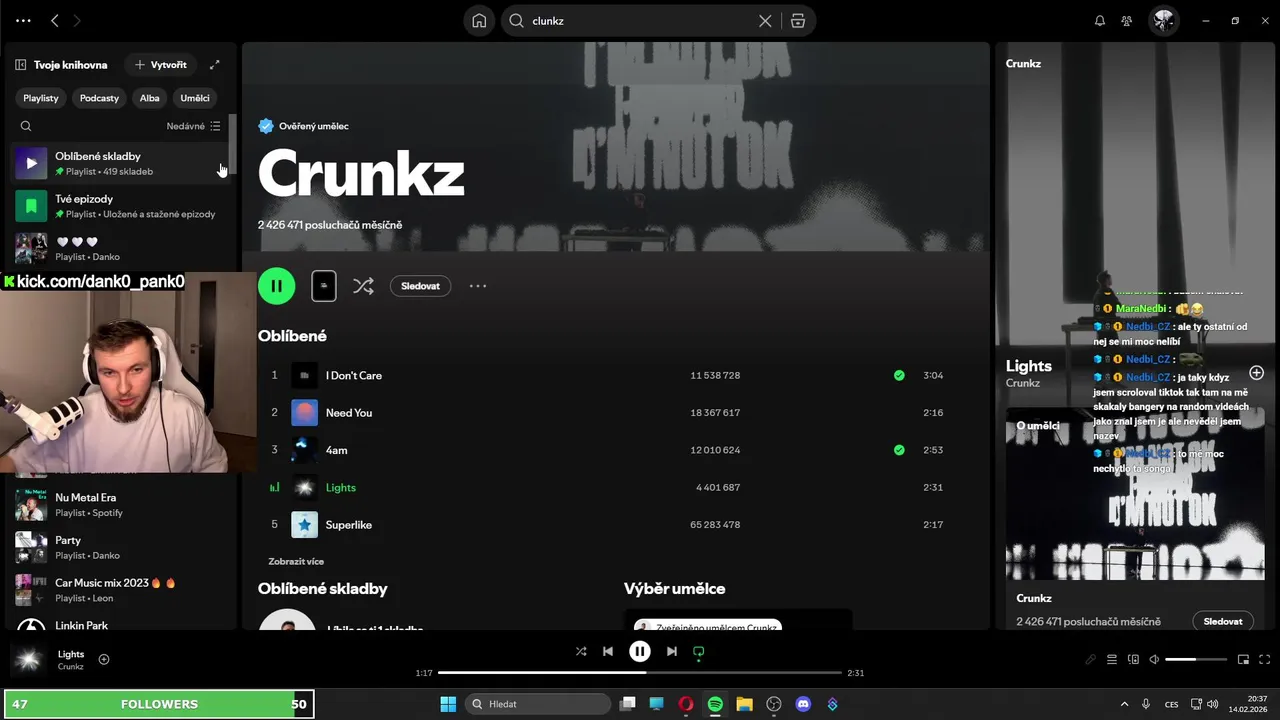Show hidden system tray icons

tap(1124, 704)
